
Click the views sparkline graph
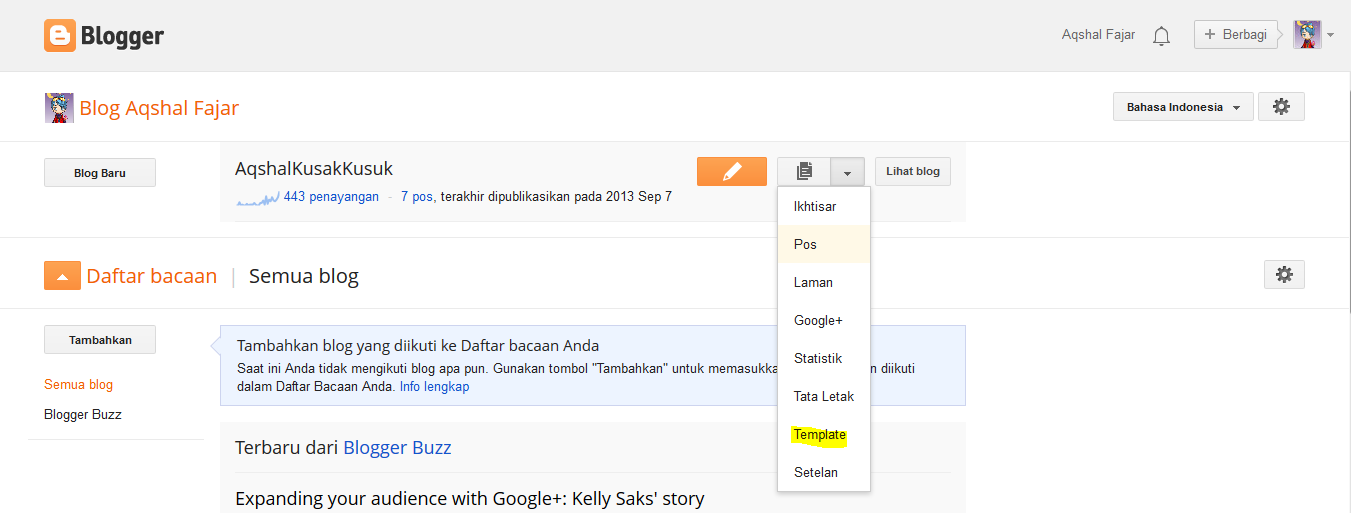coord(259,198)
